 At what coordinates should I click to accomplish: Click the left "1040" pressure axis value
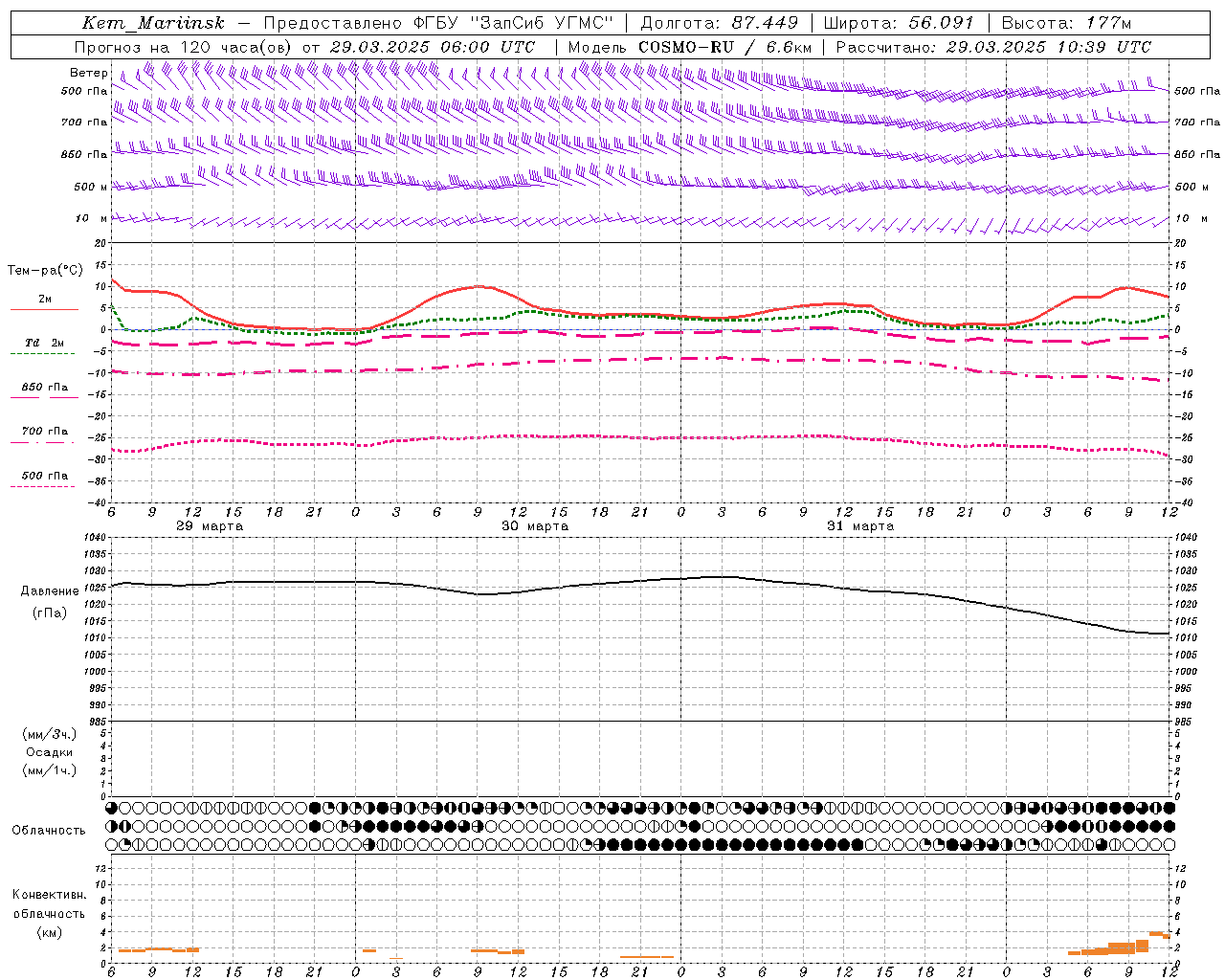[94, 538]
